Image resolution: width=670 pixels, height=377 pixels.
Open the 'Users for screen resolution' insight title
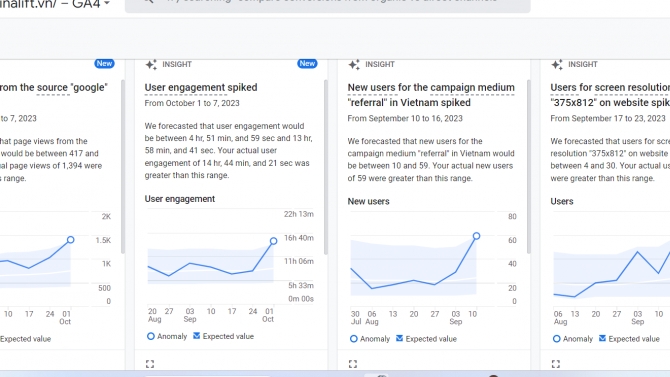click(610, 95)
